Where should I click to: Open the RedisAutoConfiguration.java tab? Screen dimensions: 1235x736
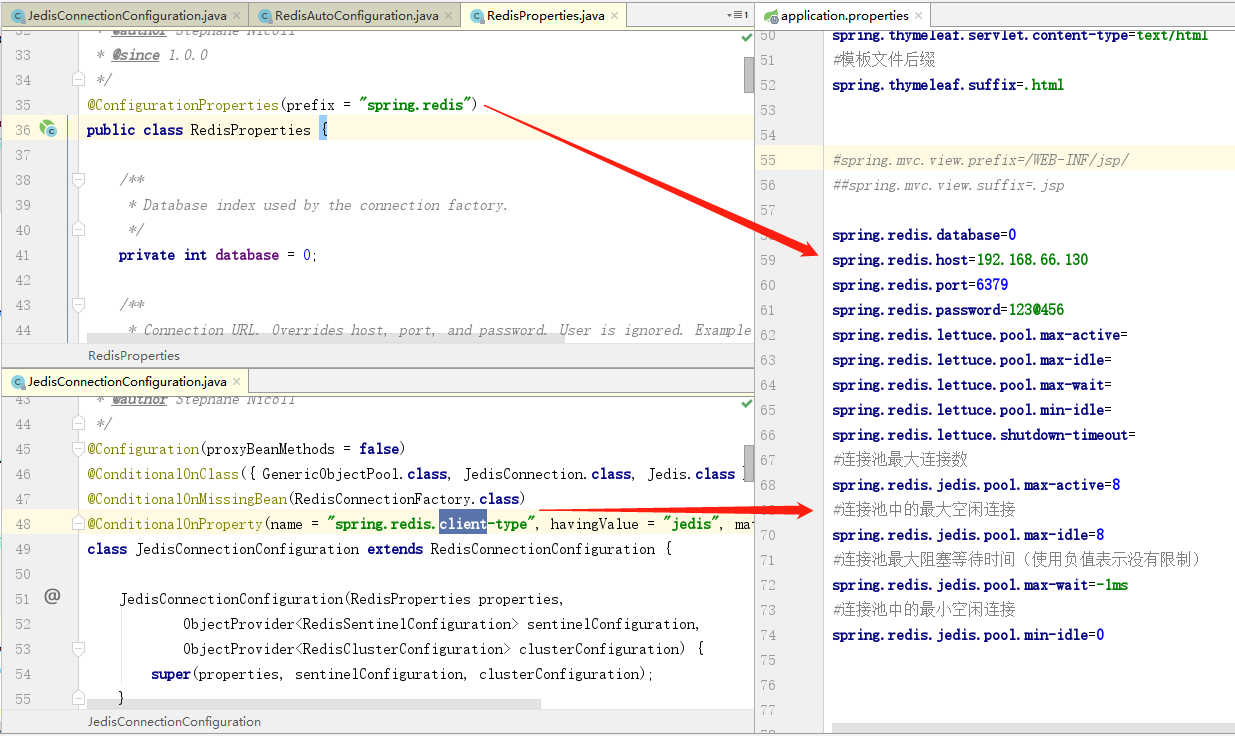(355, 16)
